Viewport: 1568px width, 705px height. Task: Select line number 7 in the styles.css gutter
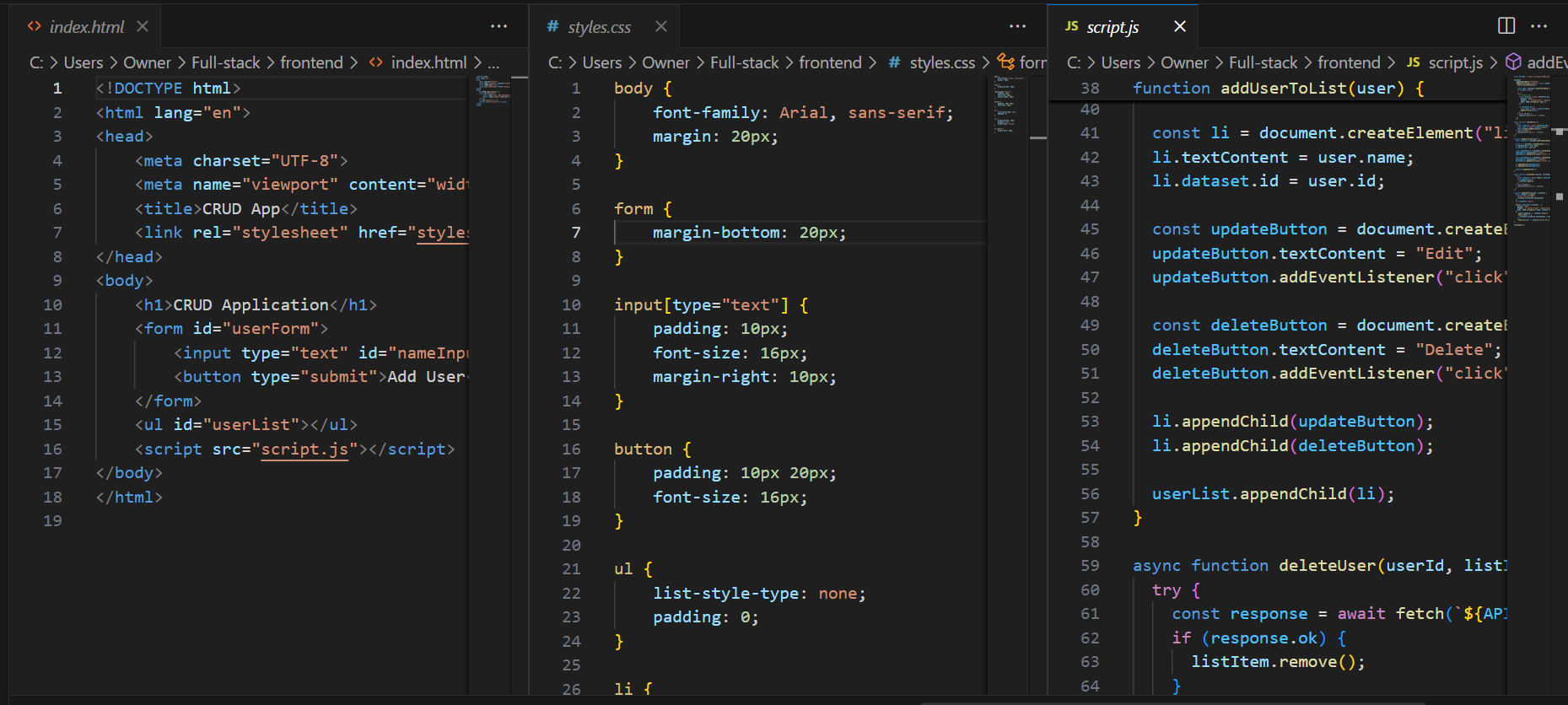tap(576, 233)
